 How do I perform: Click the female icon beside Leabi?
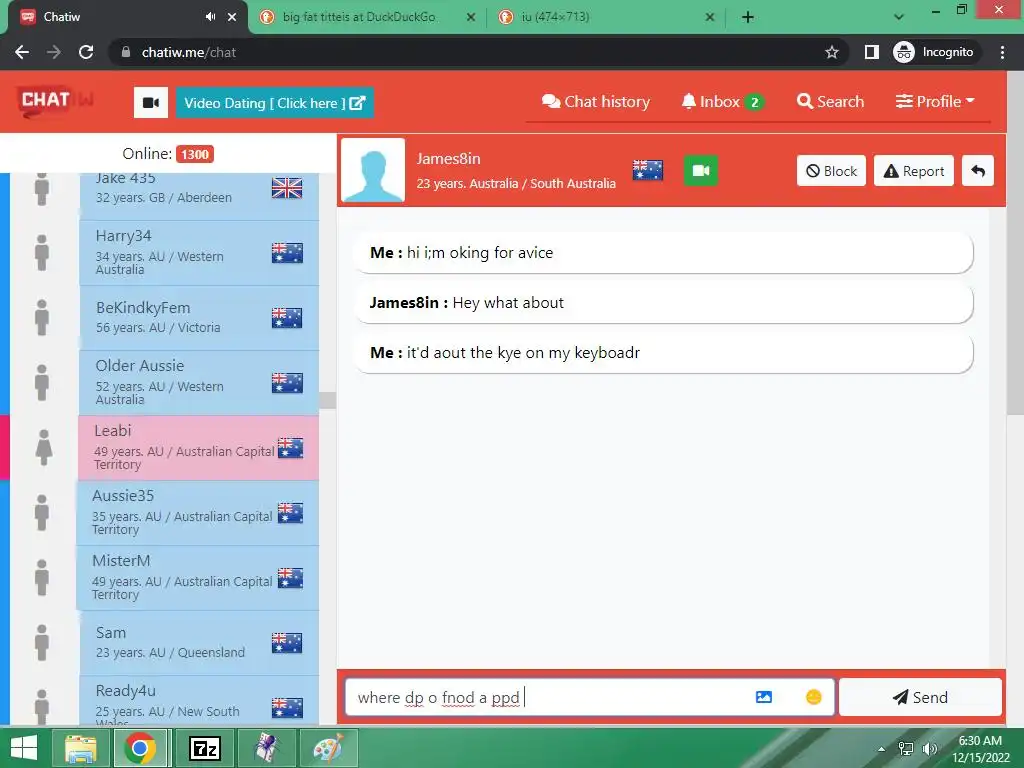tap(44, 448)
